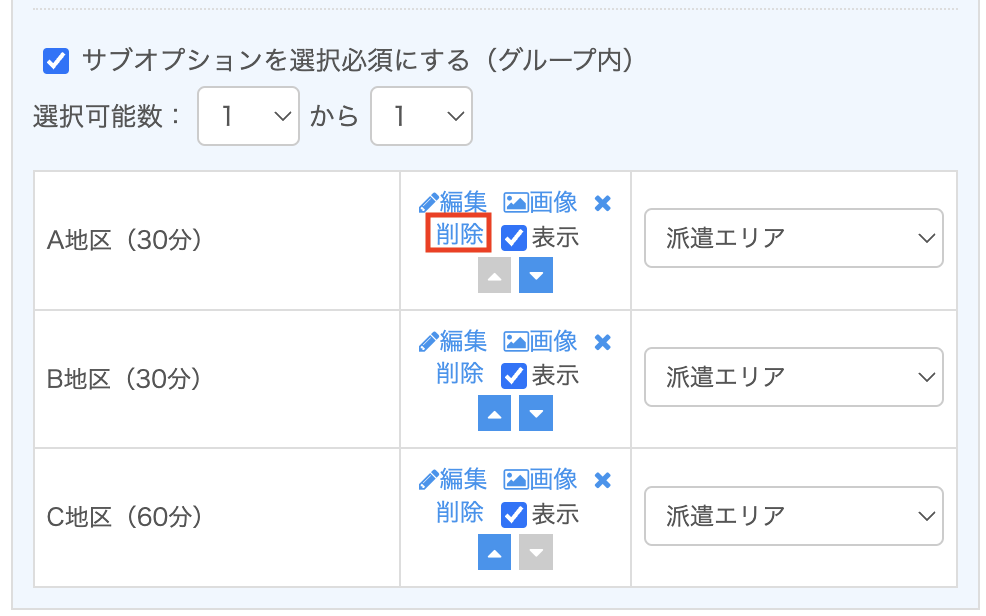The height and width of the screenshot is (616, 986).
Task: Toggle the 表示 checkbox for B地区
Action: pyautogui.click(x=514, y=376)
